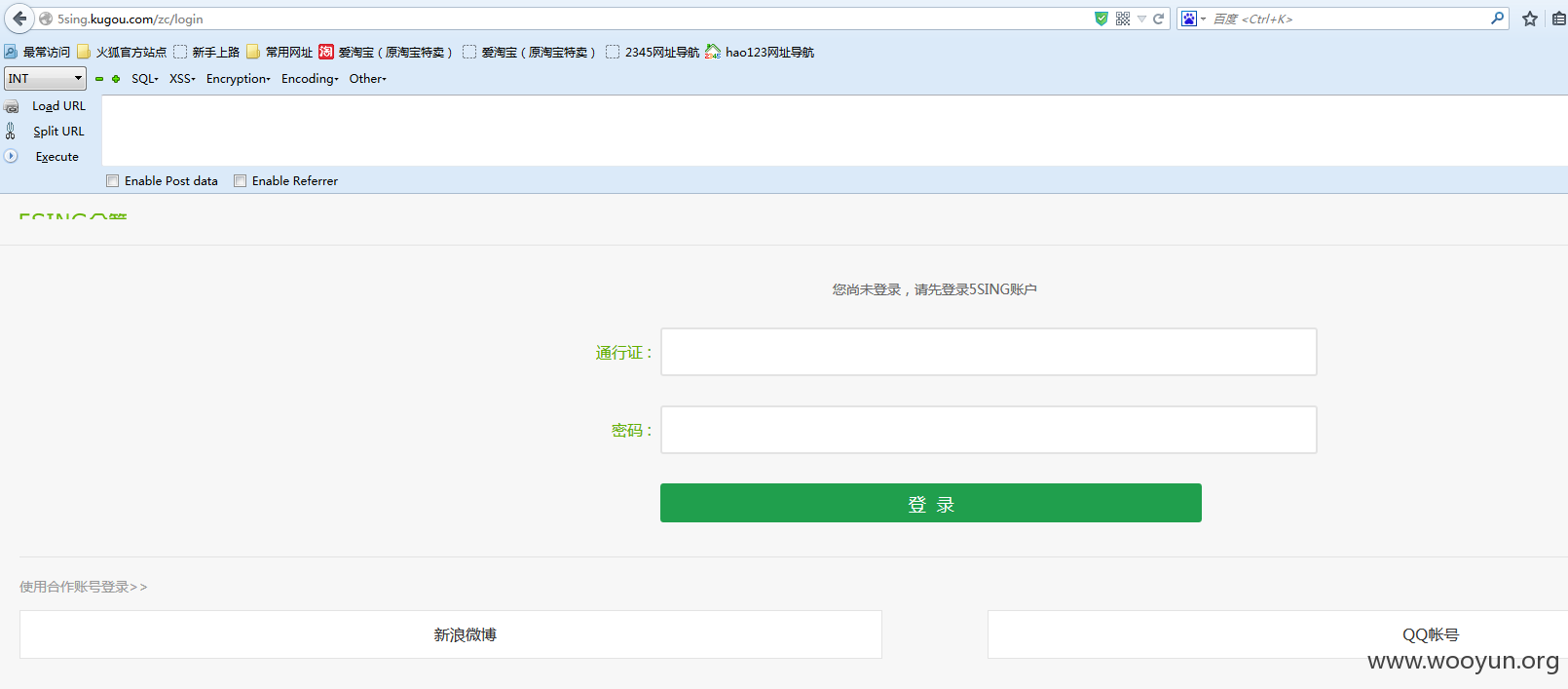Image resolution: width=1568 pixels, height=689 pixels.
Task: Open the Encoding menu in HackBar
Action: pyautogui.click(x=310, y=79)
